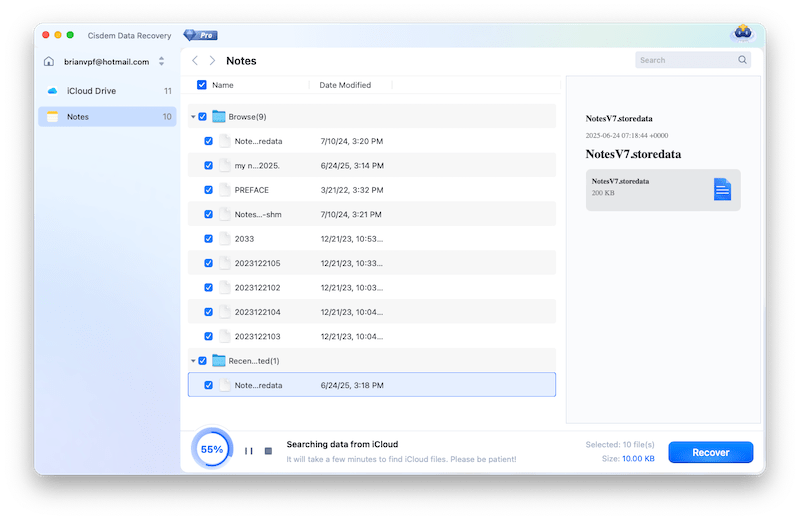Select iCloud Drive in the sidebar
The width and height of the screenshot is (800, 520).
tap(91, 91)
